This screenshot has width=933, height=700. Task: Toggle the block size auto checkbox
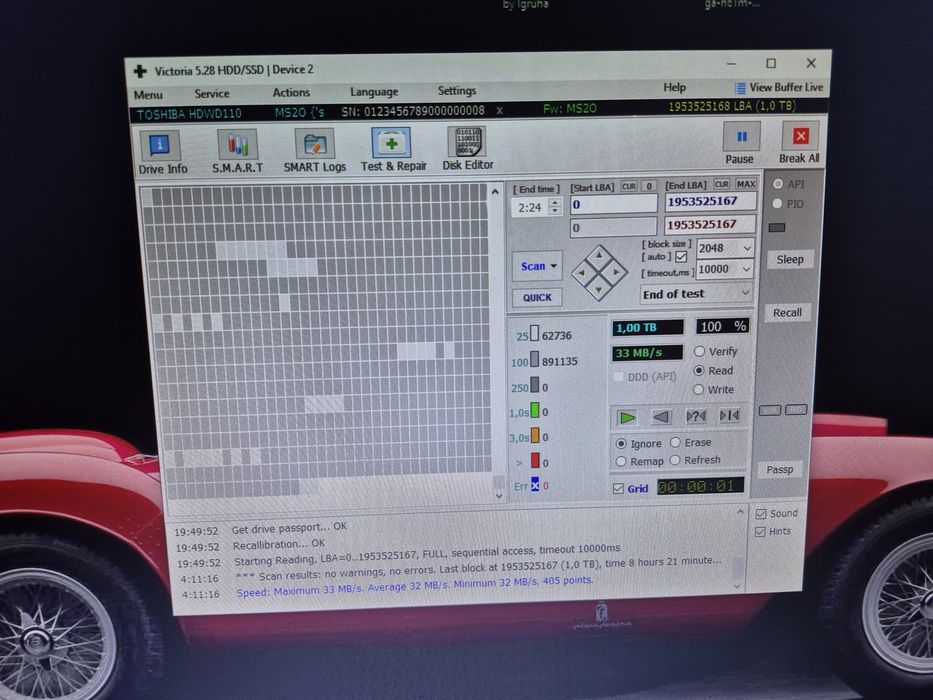681,257
